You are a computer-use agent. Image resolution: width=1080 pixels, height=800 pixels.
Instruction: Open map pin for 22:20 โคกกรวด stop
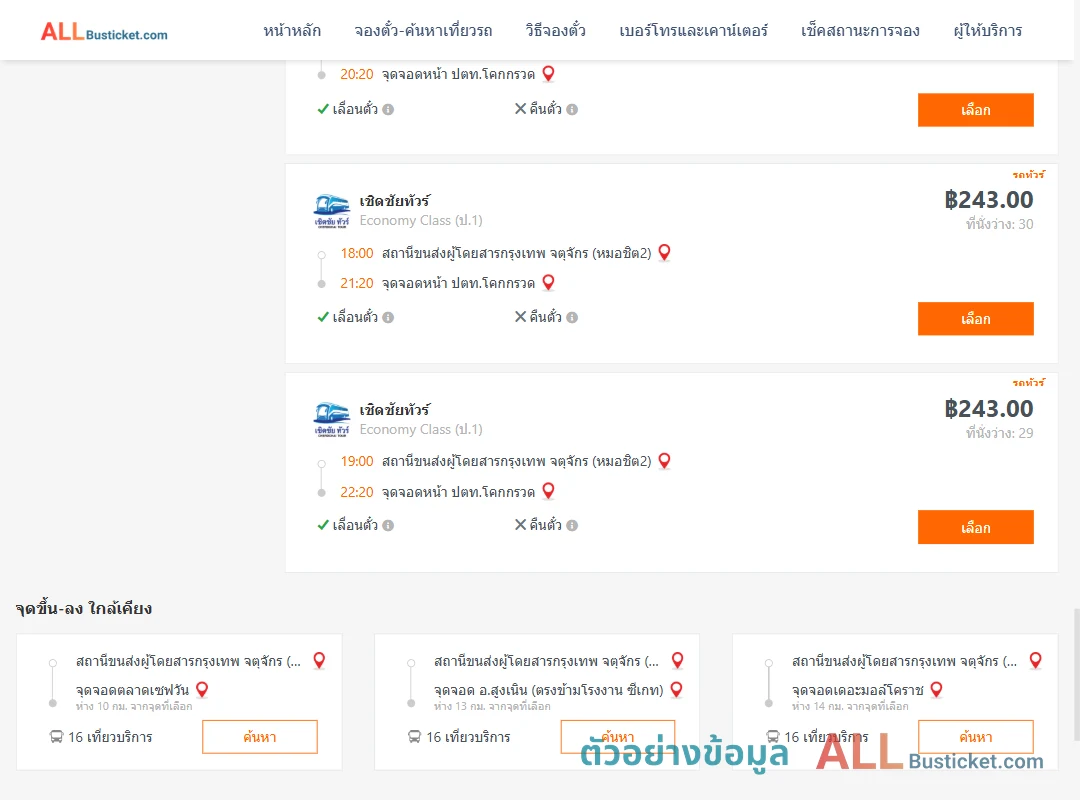coord(548,491)
